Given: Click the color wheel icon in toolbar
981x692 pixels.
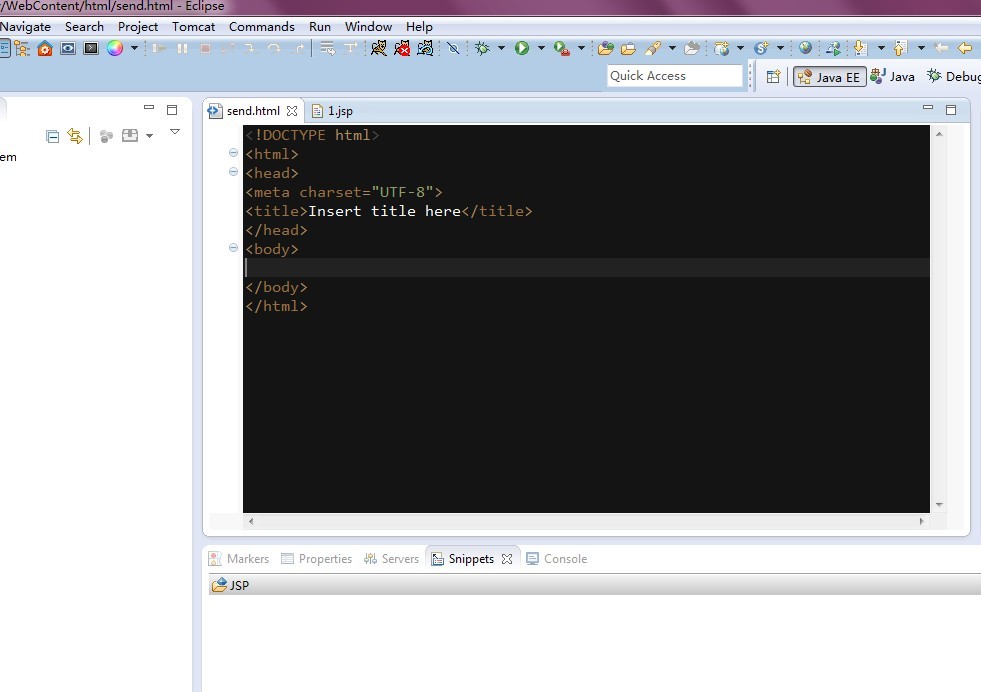Looking at the screenshot, I should (x=115, y=48).
